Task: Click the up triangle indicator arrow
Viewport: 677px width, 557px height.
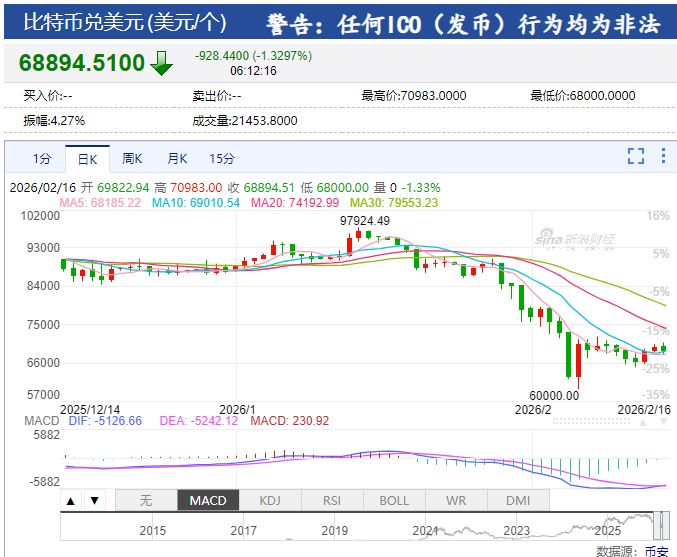Action: point(71,500)
